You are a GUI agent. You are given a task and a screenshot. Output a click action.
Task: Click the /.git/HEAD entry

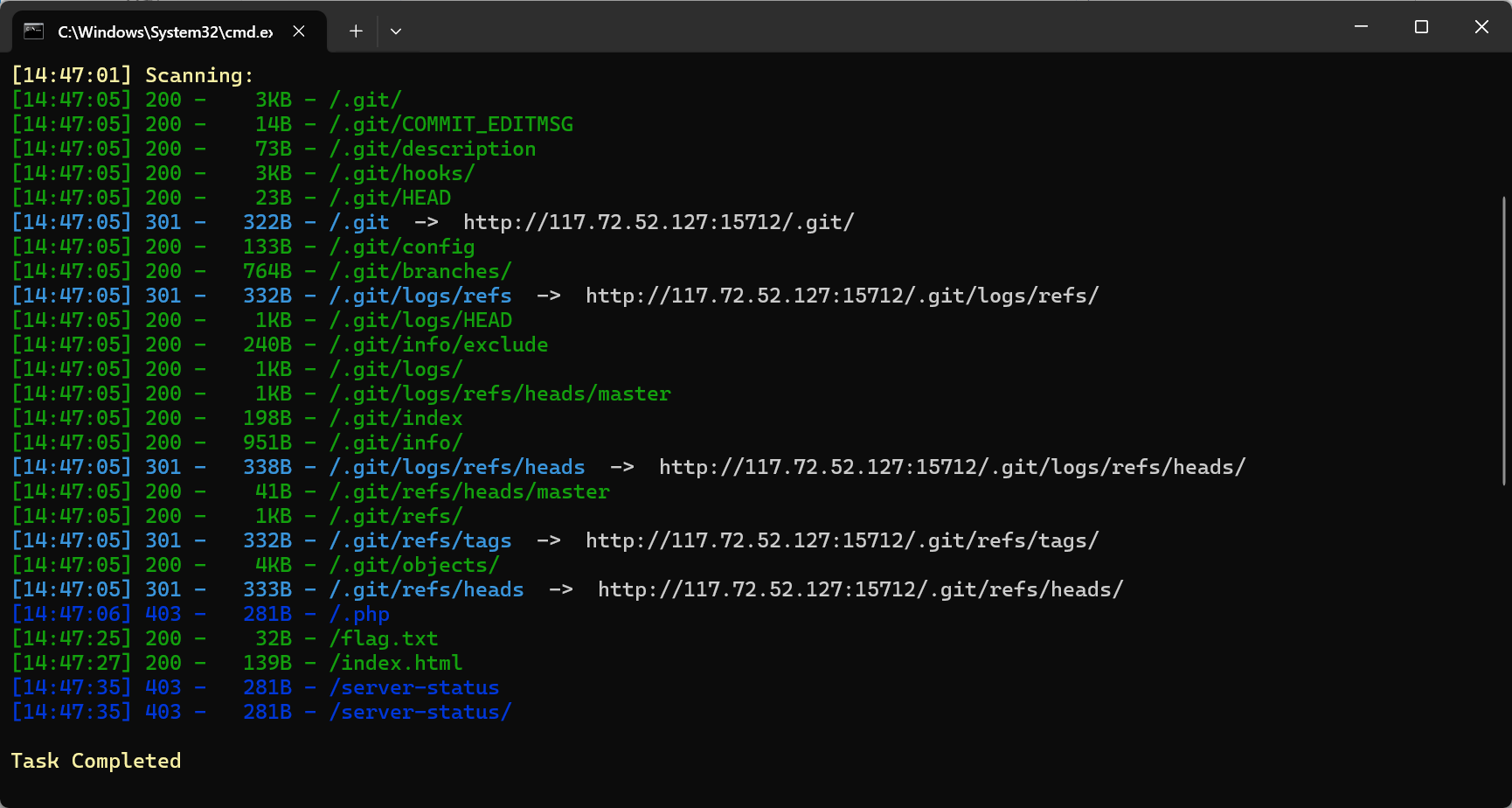tap(390, 198)
